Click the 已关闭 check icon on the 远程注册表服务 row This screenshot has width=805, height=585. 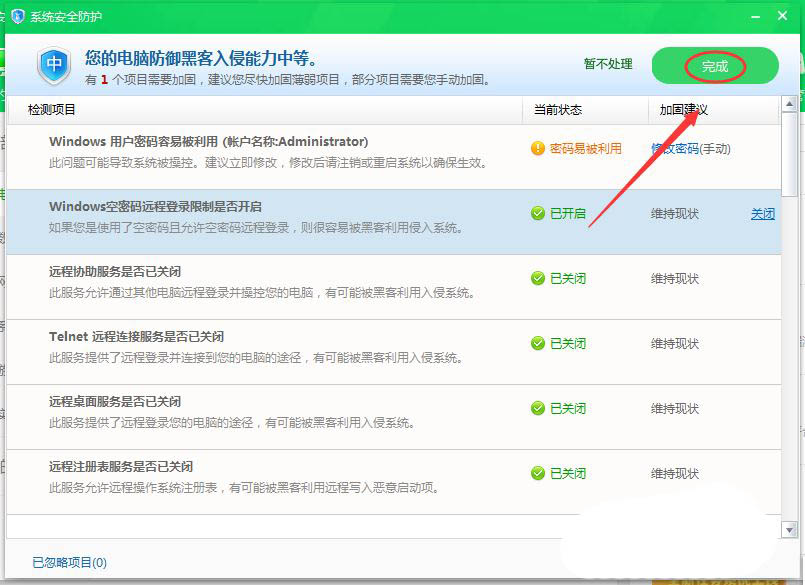536,472
